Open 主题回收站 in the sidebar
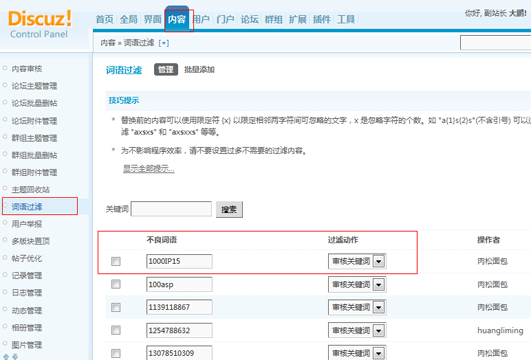This screenshot has height=360, width=531. [30, 189]
